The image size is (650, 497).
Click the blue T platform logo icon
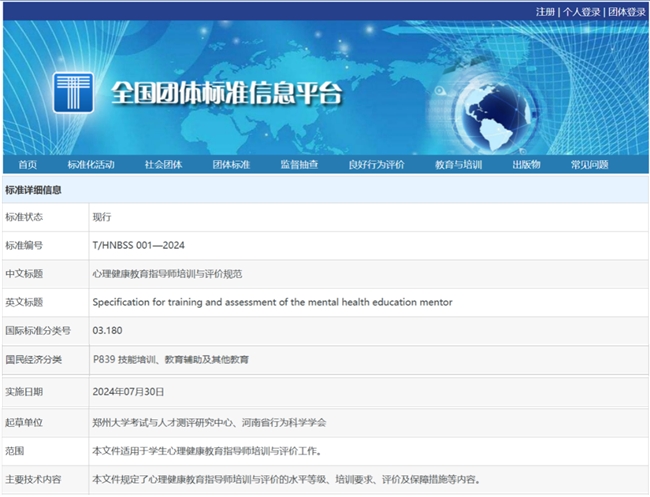click(x=73, y=92)
